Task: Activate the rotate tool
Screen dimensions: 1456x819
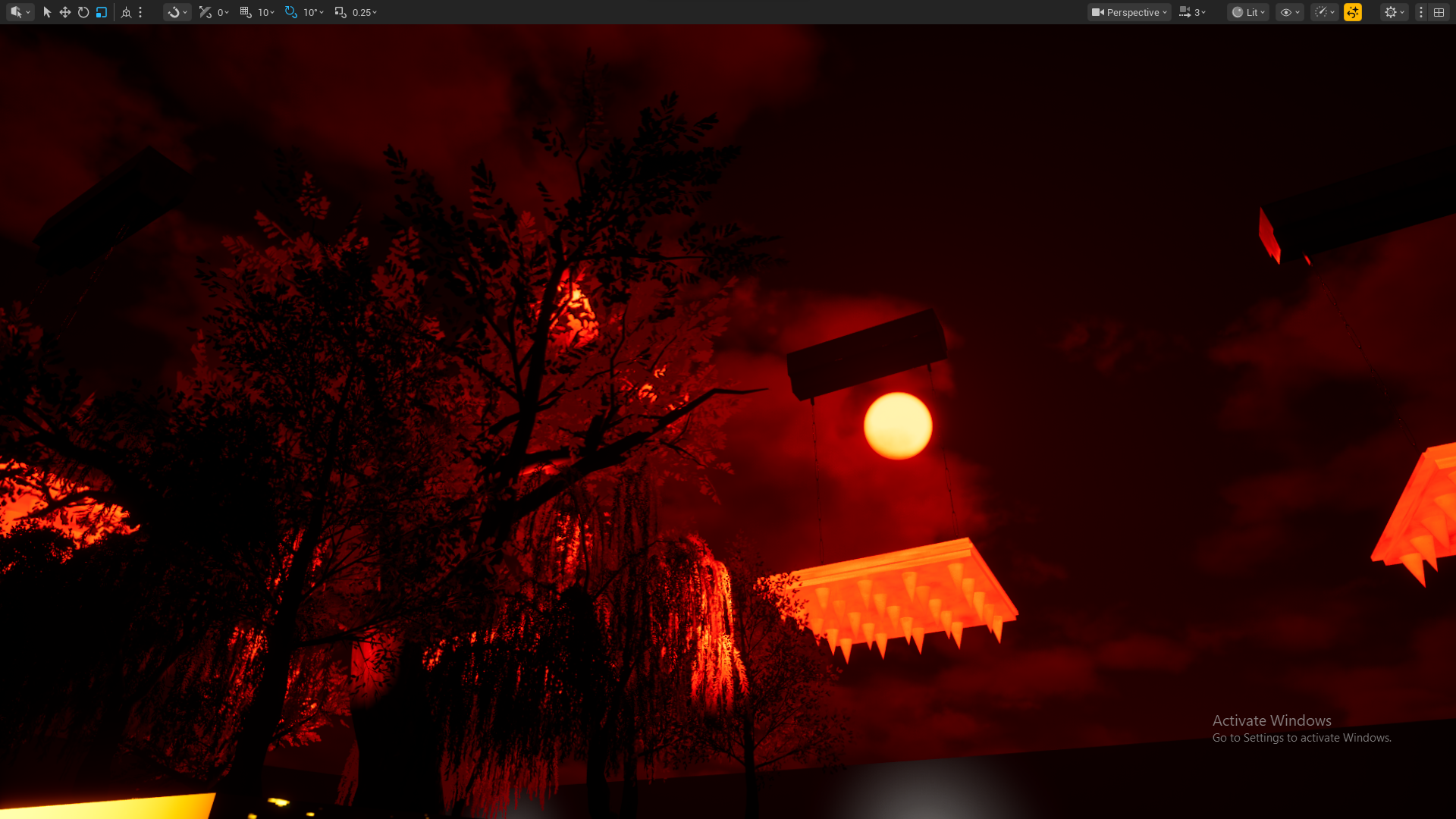Action: [83, 12]
